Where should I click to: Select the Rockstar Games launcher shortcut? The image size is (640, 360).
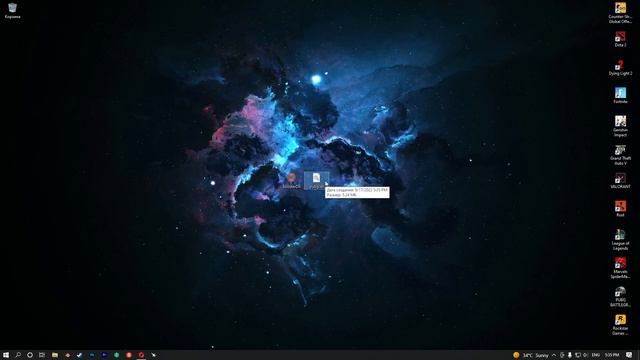(620, 324)
